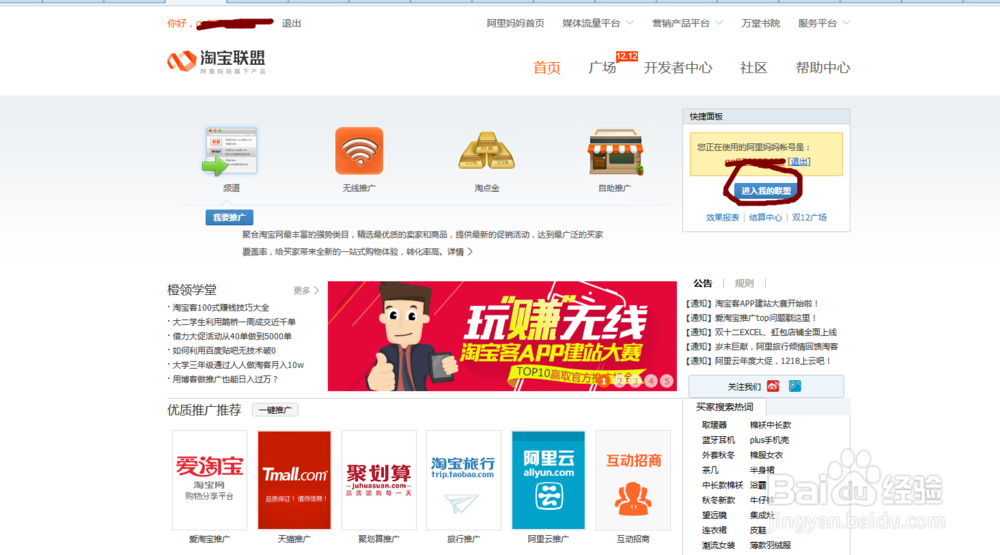Open the 阿里云推广 card

tap(548, 480)
